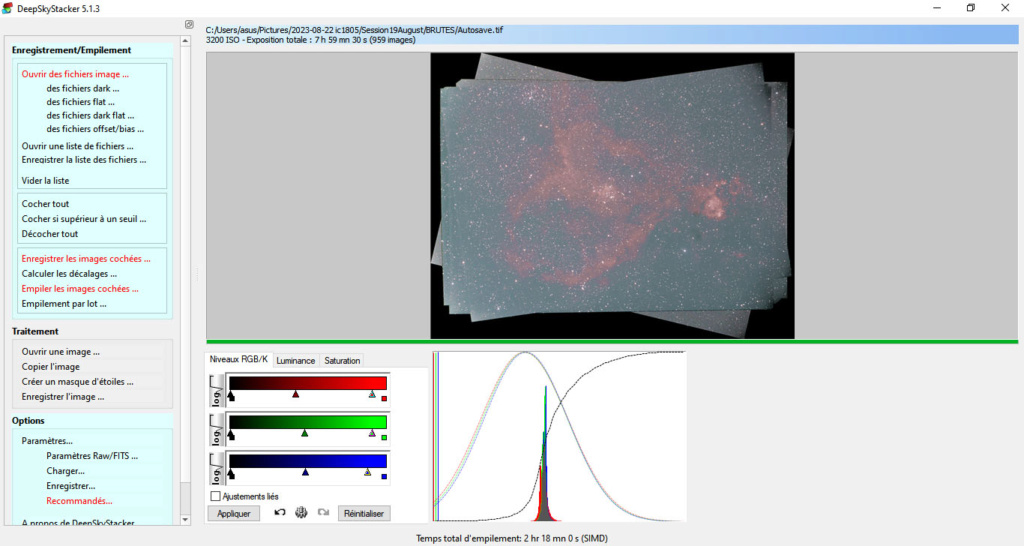Viewport: 1024px width, 546px height.
Task: Open Ouvrir des fichiers image link
Action: (75, 74)
